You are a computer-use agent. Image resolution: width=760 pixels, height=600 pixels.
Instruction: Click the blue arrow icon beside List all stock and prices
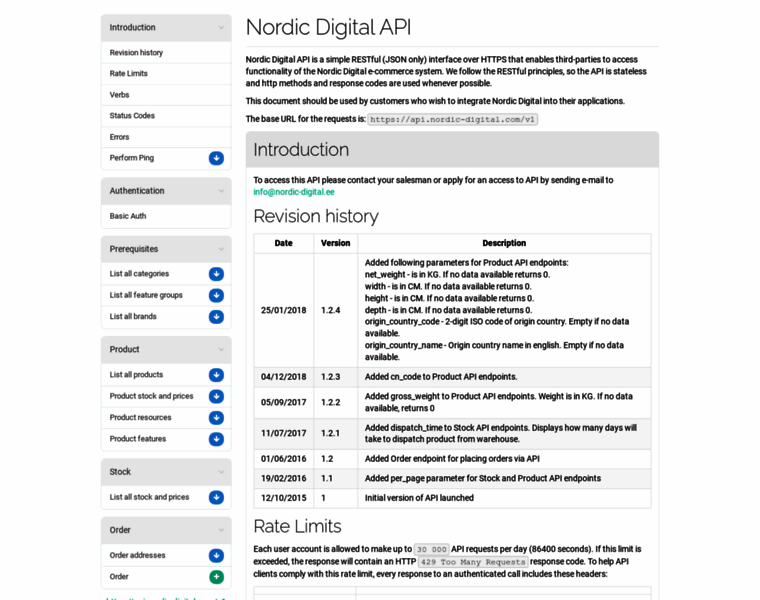click(x=216, y=497)
